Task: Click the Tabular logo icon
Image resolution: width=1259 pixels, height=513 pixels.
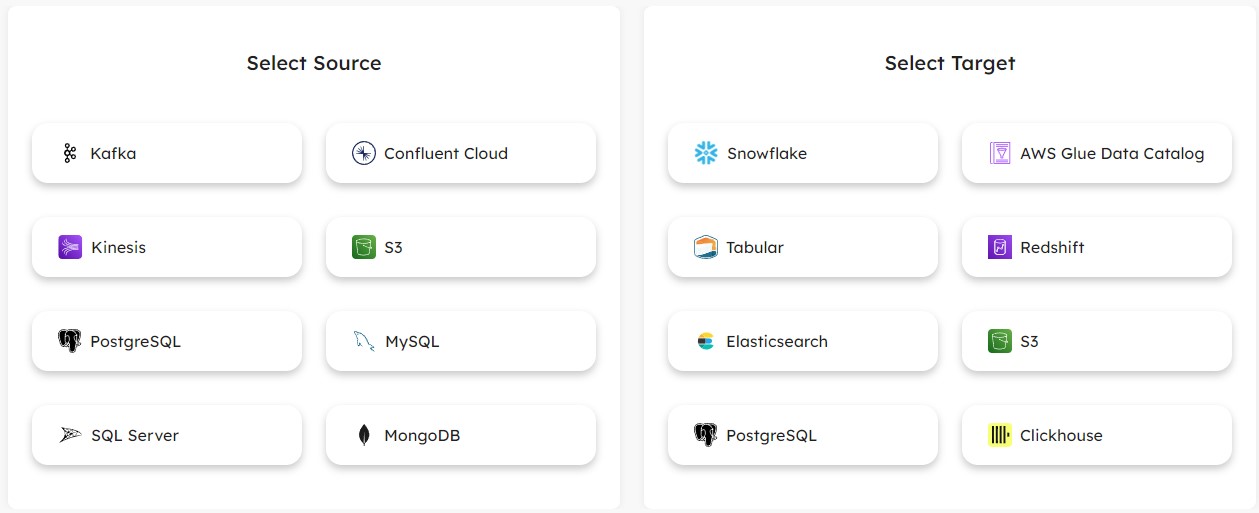Action: coord(706,248)
